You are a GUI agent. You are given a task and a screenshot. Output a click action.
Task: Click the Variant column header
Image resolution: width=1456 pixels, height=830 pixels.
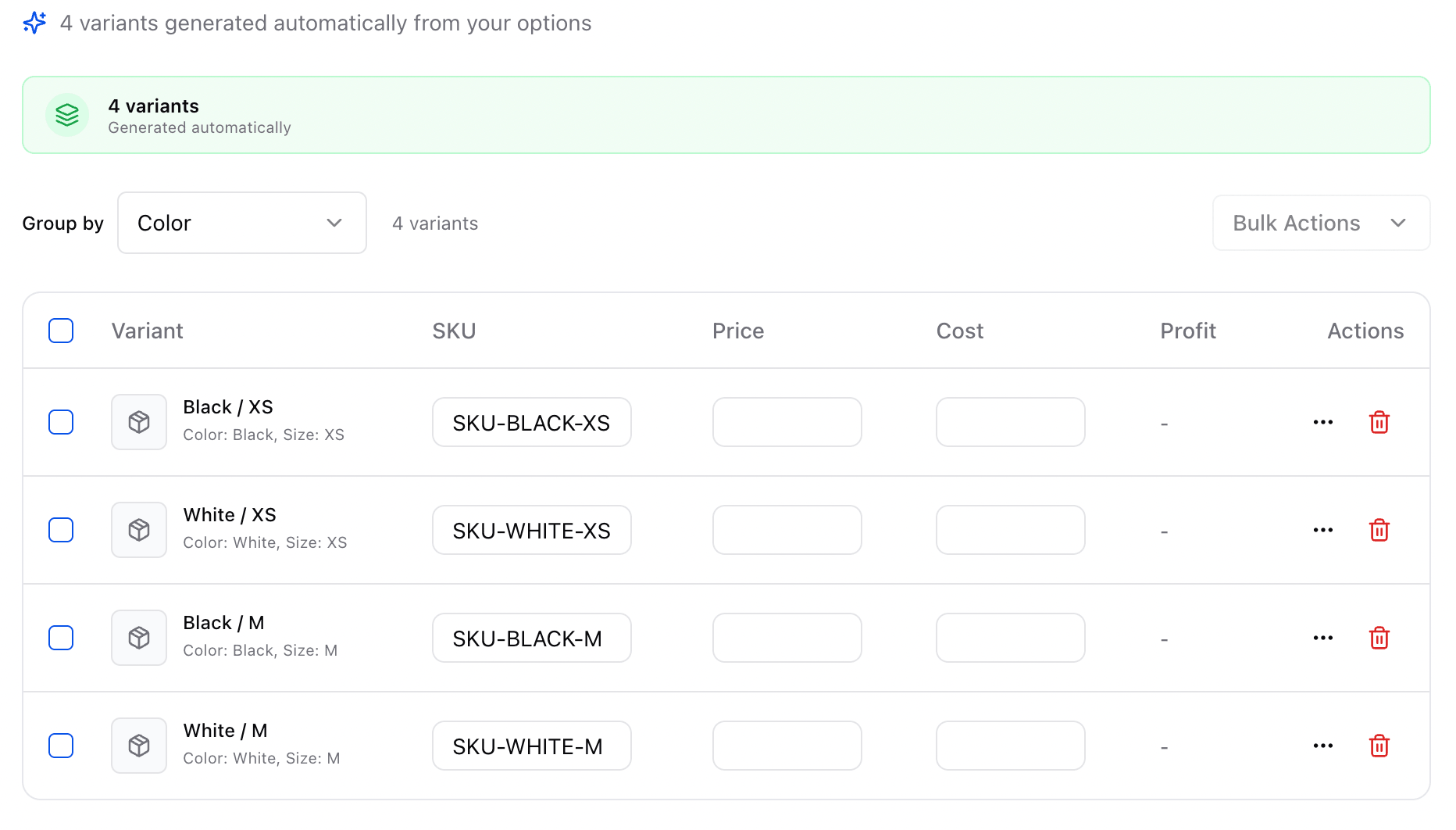(148, 331)
